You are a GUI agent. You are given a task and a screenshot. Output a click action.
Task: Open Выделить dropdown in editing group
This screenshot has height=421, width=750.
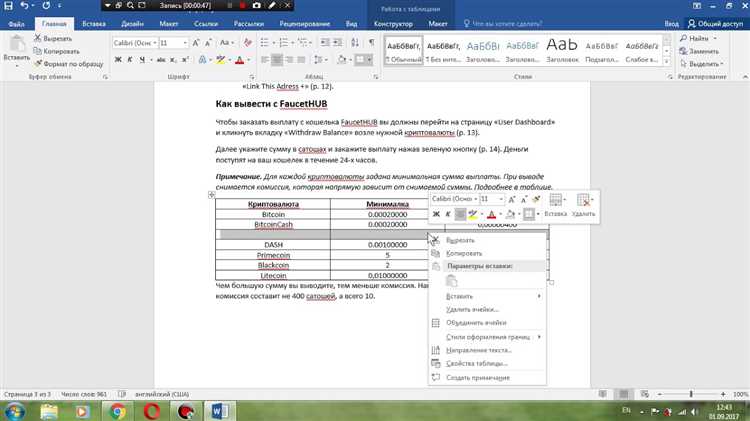[702, 64]
